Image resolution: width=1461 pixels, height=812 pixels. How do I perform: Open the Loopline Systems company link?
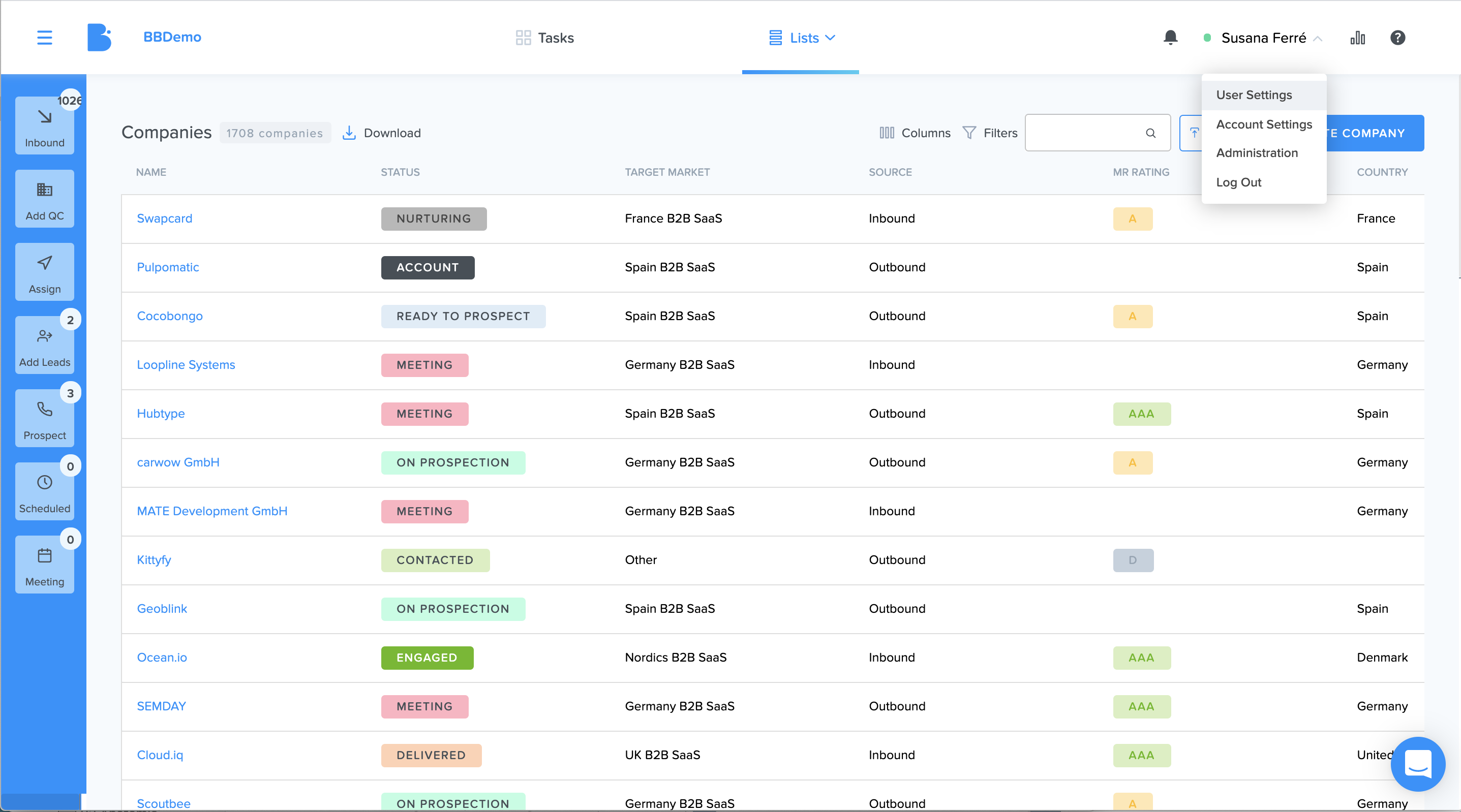point(186,365)
